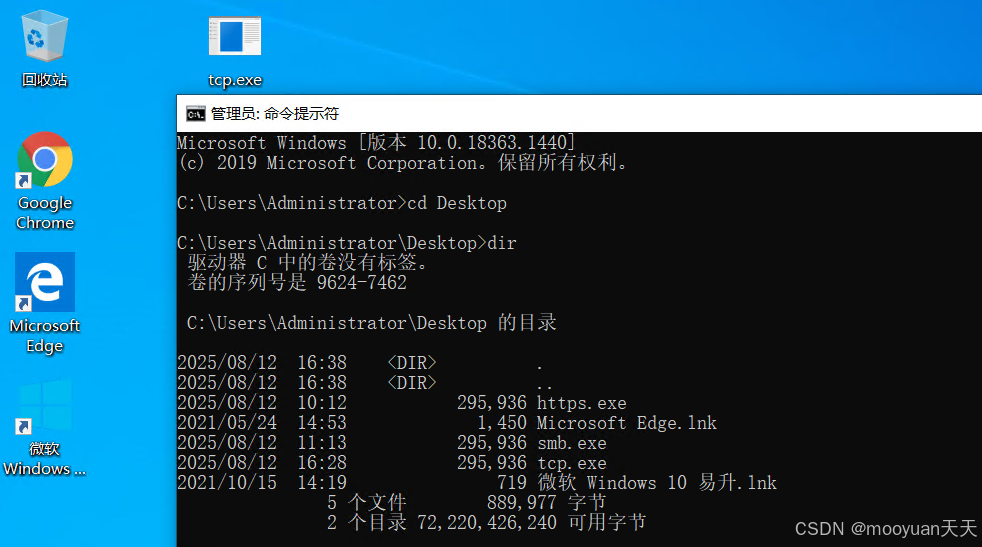
Task: Open the Command Prompt title bar system icon
Action: click(195, 113)
